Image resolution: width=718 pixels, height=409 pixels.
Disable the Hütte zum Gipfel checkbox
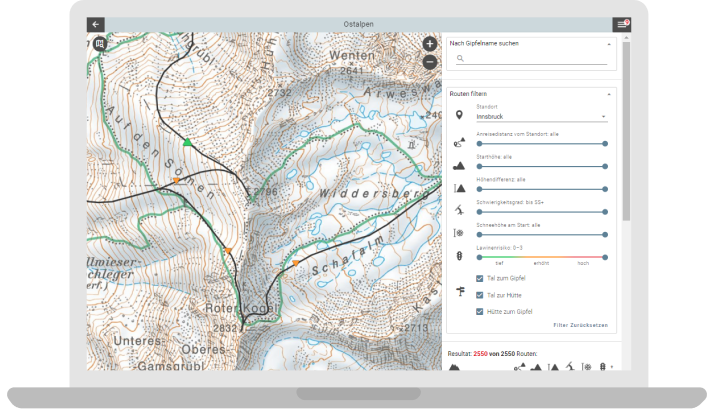480,311
